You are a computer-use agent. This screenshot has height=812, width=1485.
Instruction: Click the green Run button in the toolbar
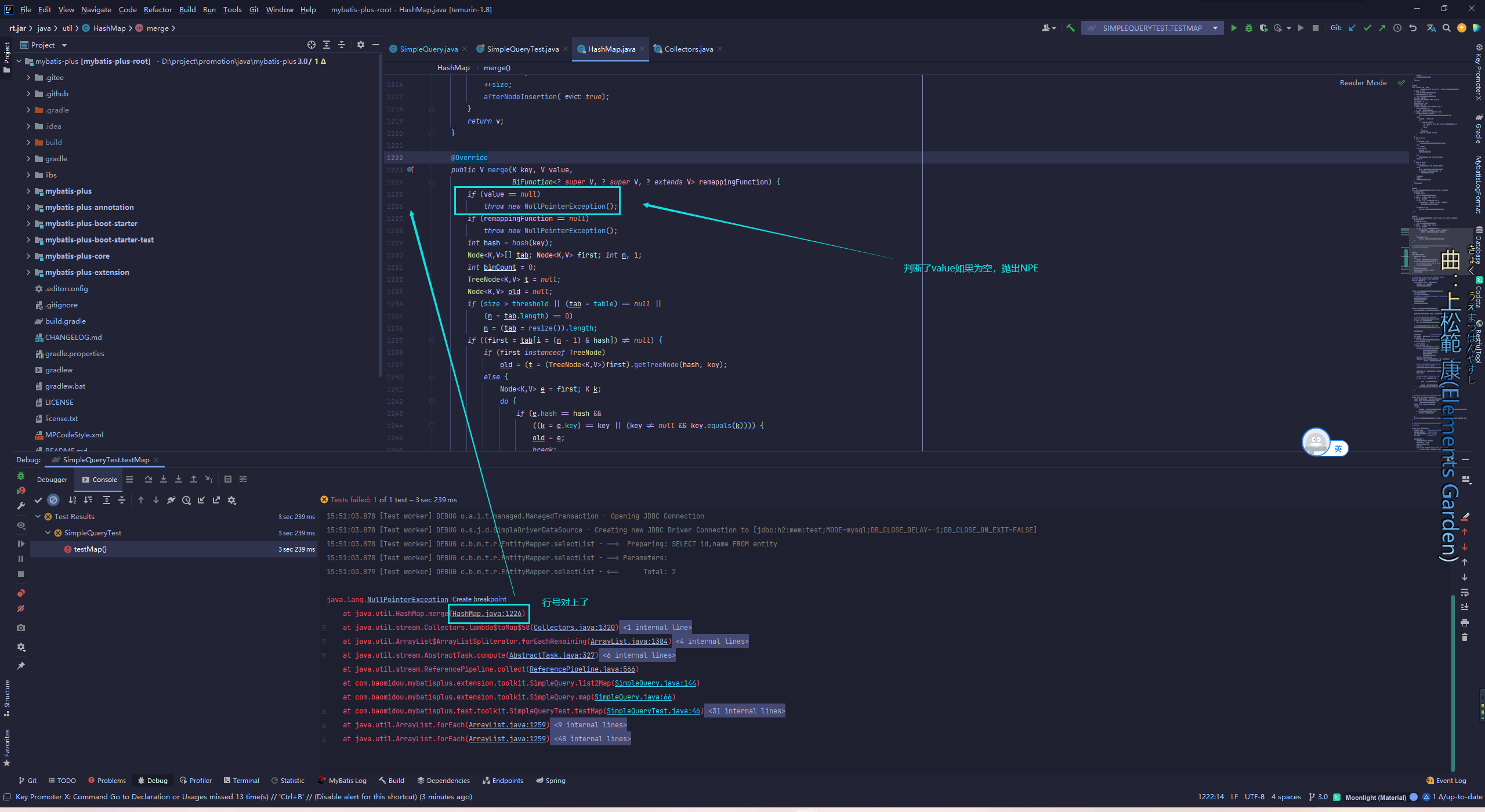tap(1234, 28)
